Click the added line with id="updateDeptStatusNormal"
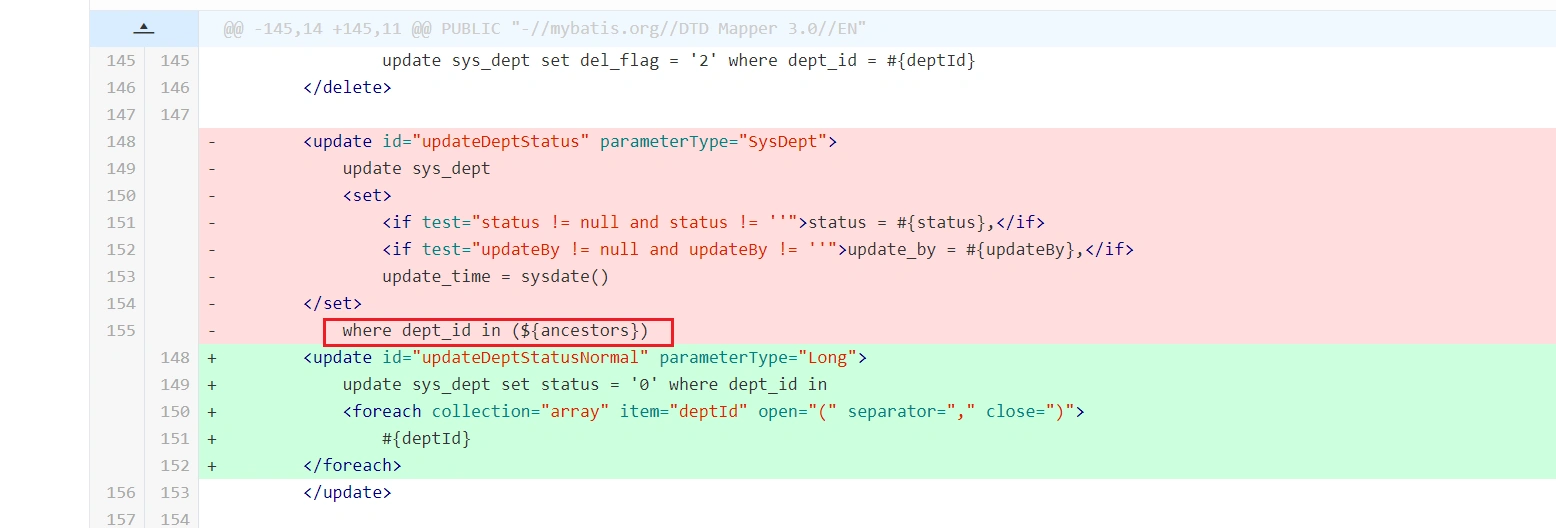 click(x=584, y=358)
